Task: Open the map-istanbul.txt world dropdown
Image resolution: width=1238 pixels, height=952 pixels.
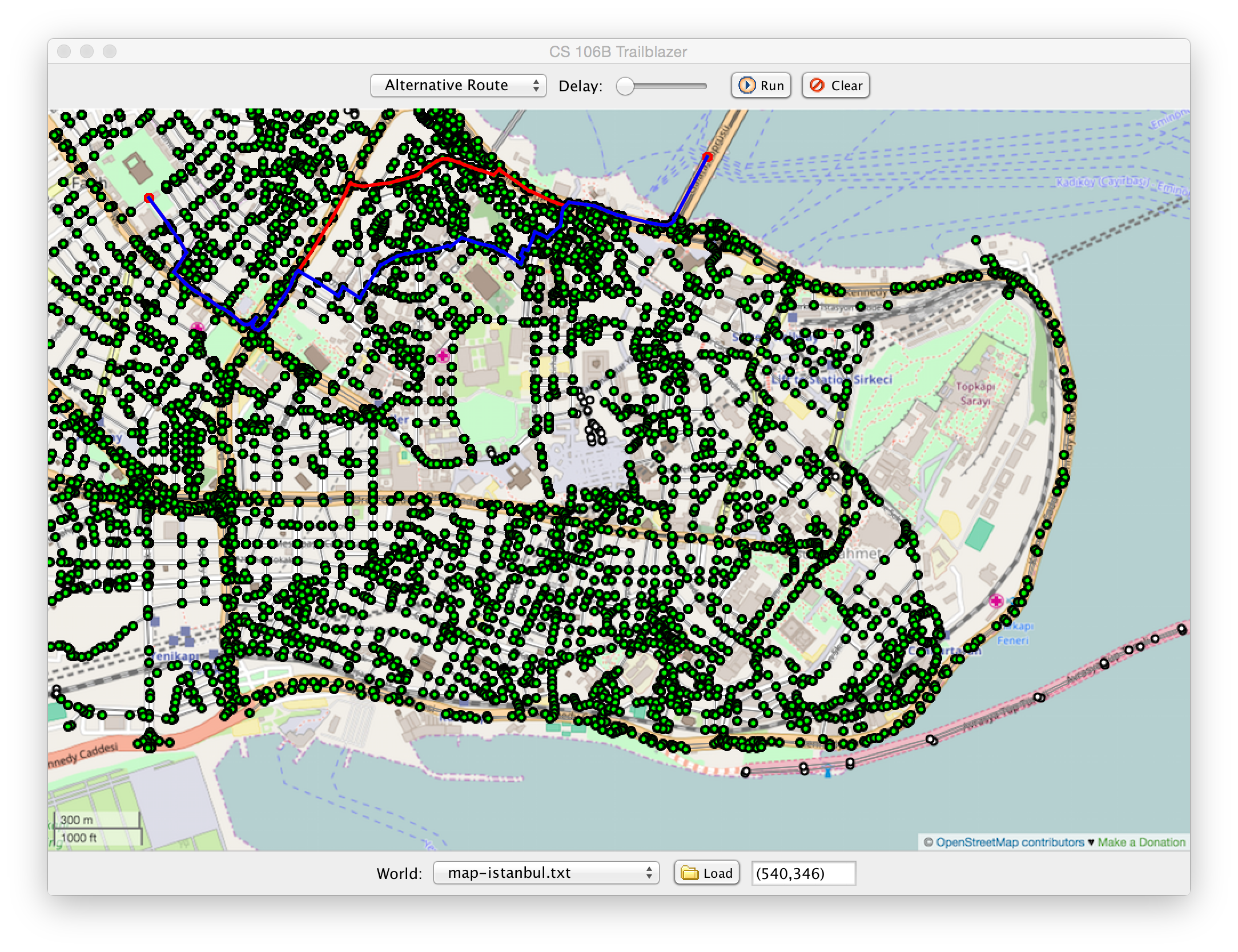Action: pyautogui.click(x=546, y=873)
